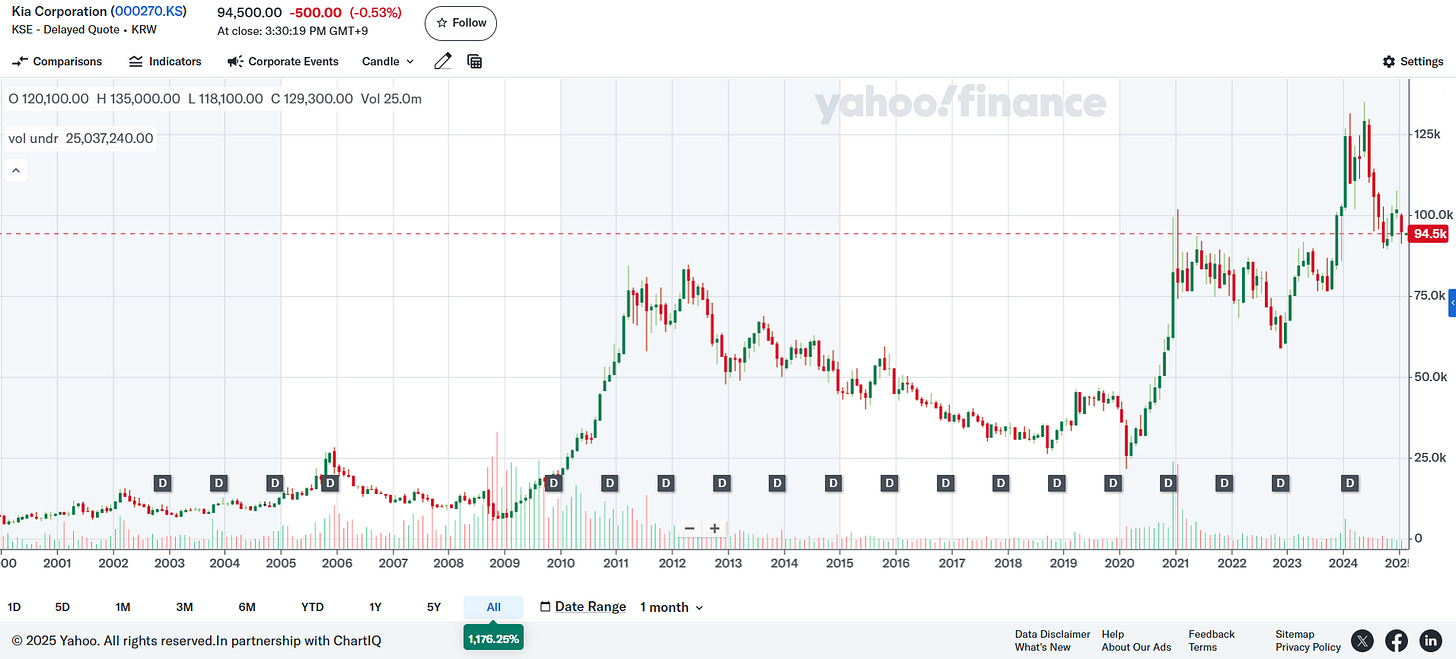1456x659 pixels.
Task: Click the vol undr 25,037,240.00 legend
Action: 81,138
